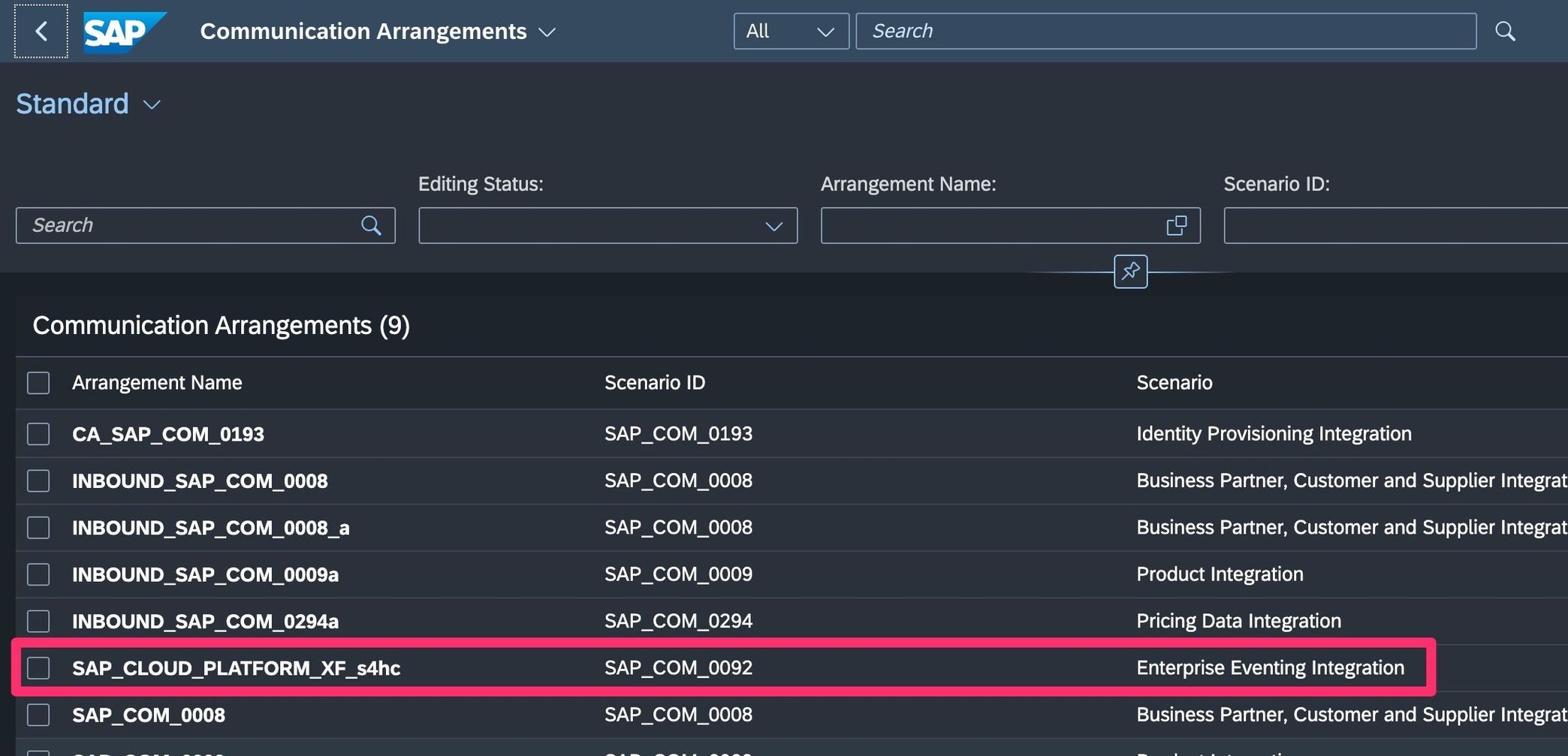The width and height of the screenshot is (1568, 756).
Task: Expand the All search scope dropdown
Action: 791,32
